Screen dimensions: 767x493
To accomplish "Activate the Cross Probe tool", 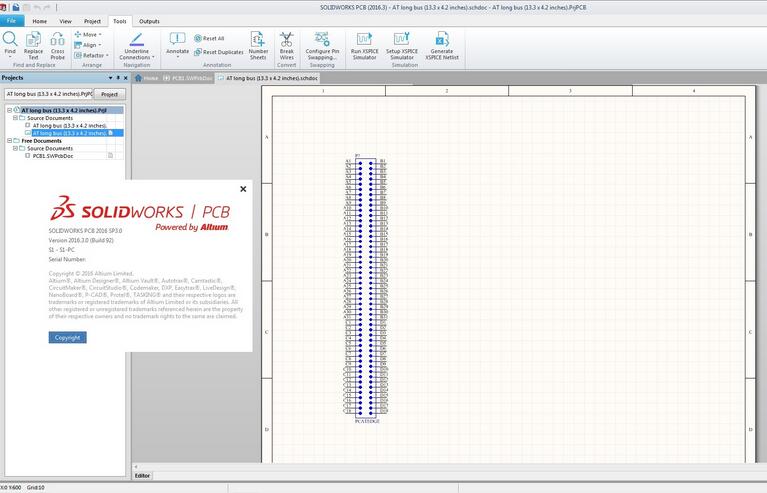I will (x=57, y=45).
